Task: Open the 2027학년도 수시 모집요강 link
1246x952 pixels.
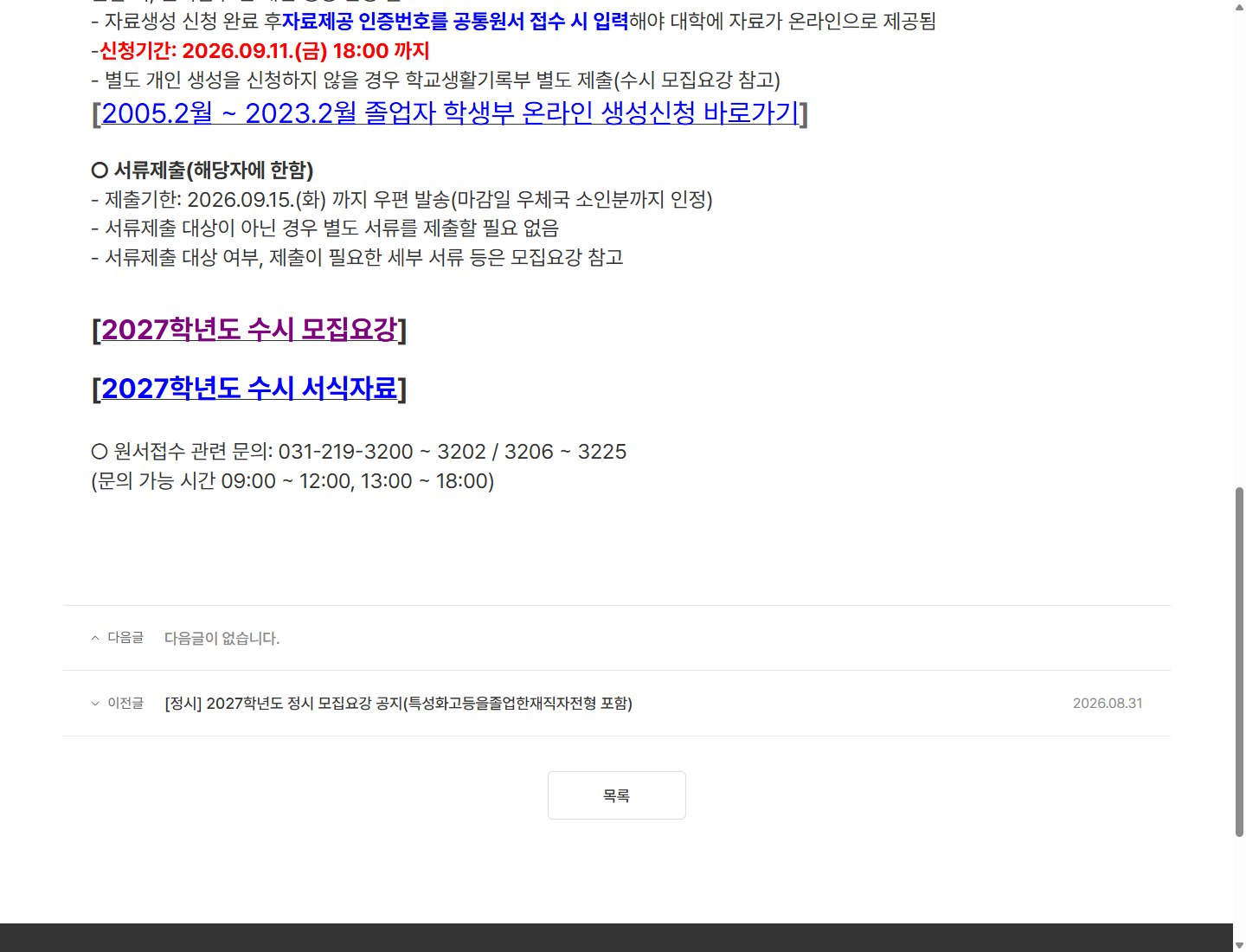Action: point(249,330)
